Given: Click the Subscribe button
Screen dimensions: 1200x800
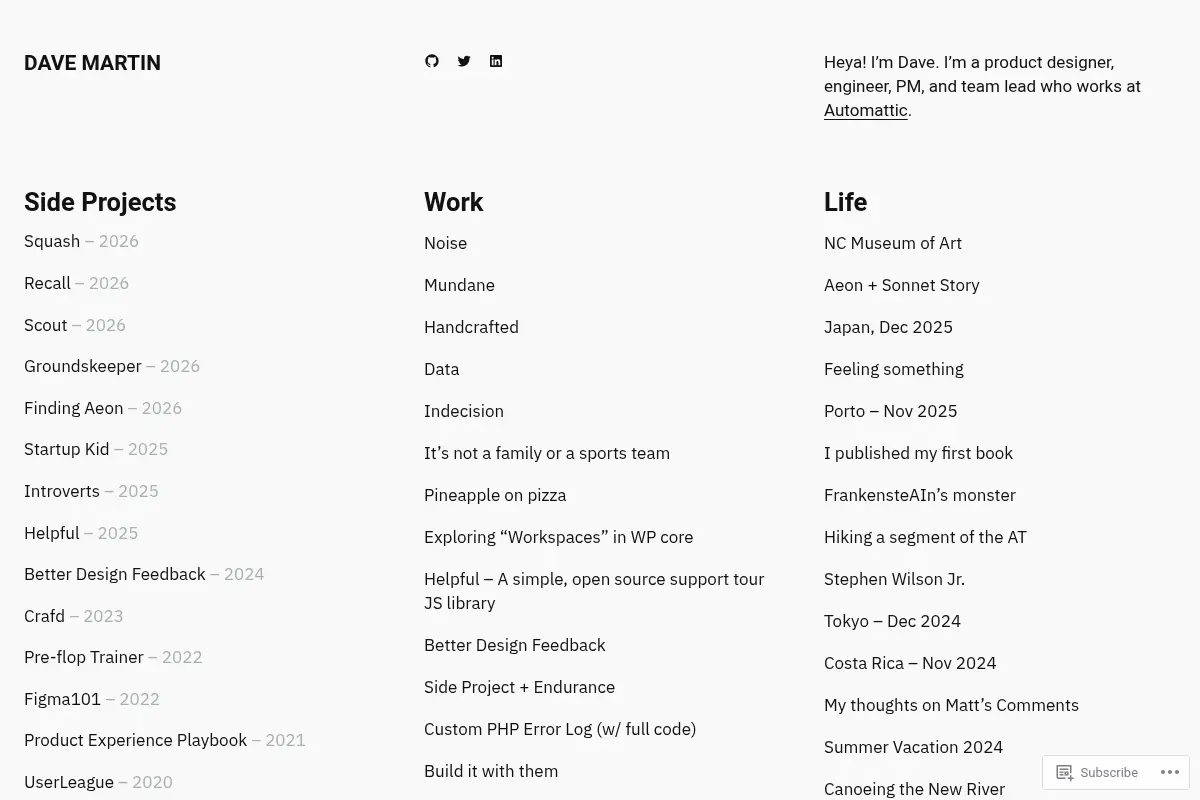Looking at the screenshot, I should (x=1097, y=772).
